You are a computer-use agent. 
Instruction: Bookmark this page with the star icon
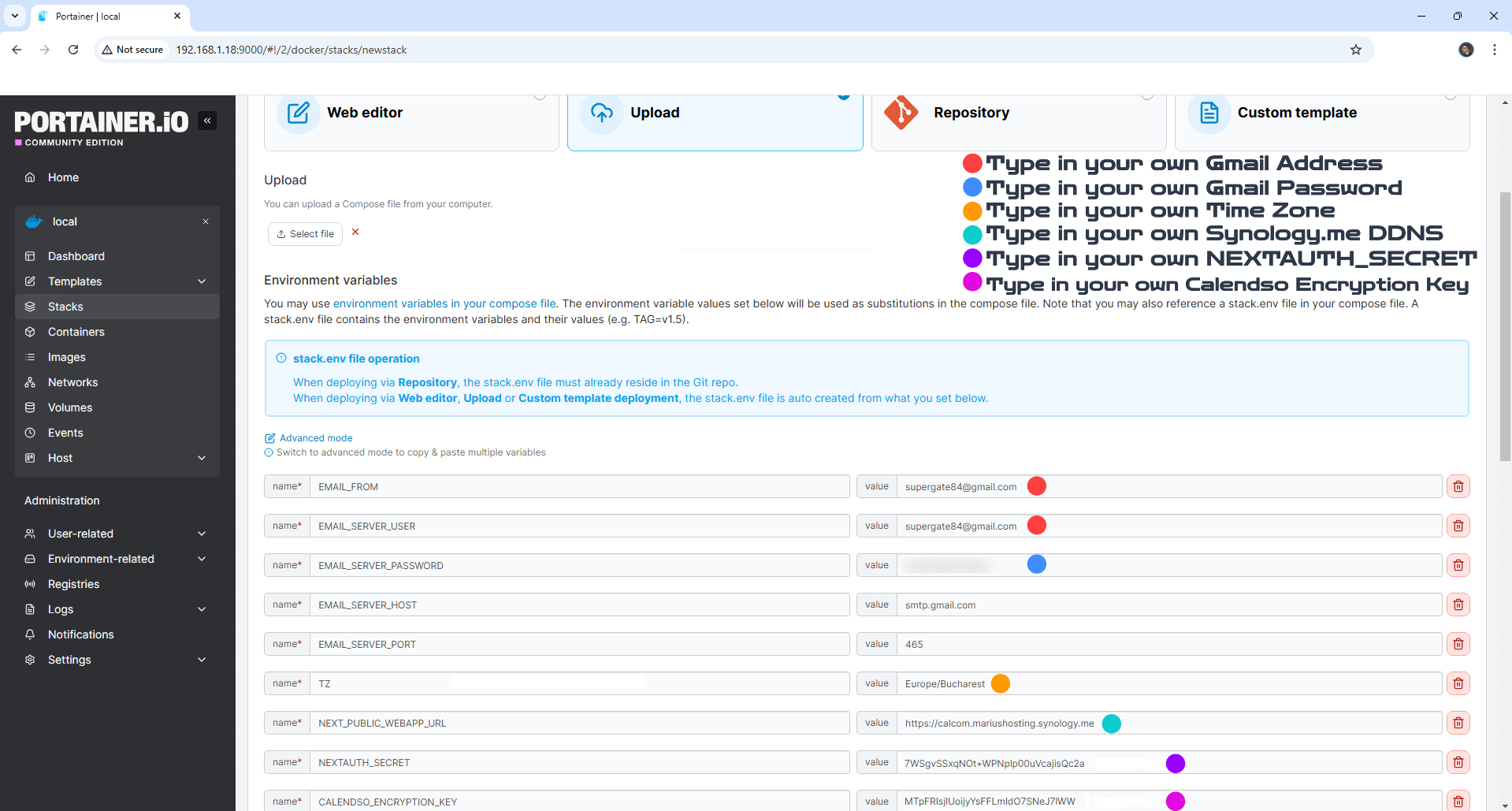pyautogui.click(x=1355, y=50)
